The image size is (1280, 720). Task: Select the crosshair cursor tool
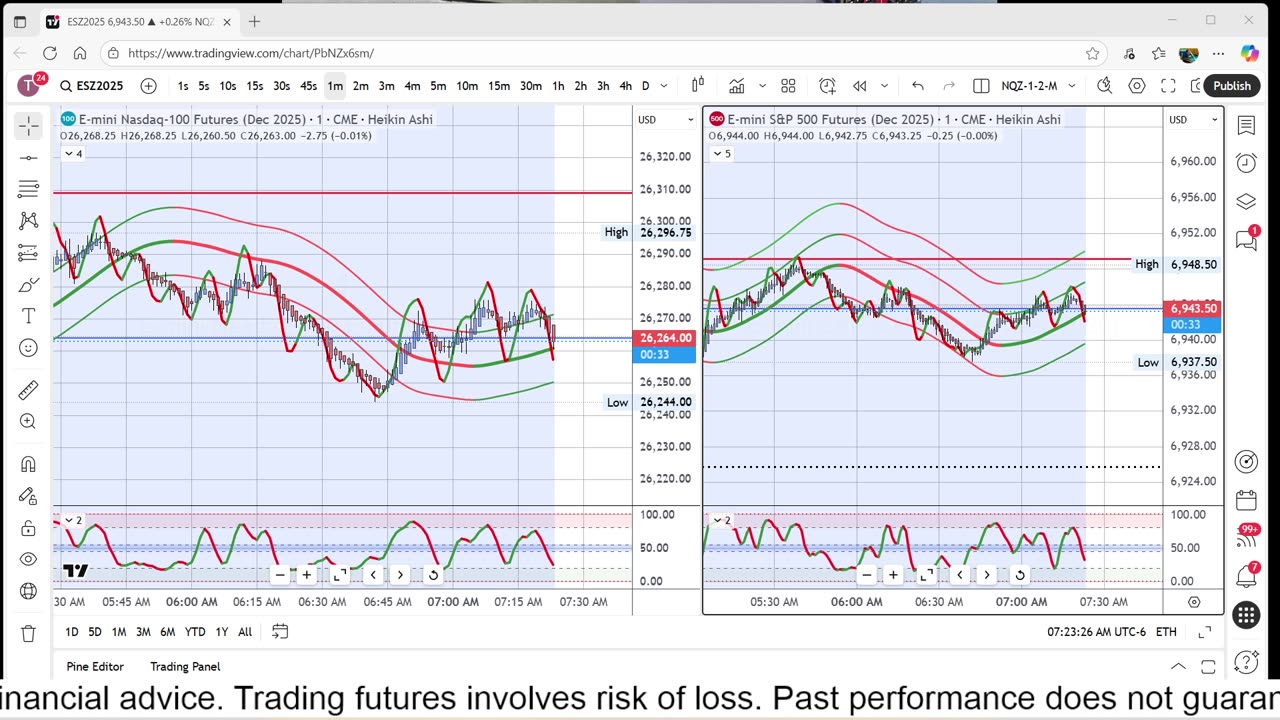click(28, 126)
